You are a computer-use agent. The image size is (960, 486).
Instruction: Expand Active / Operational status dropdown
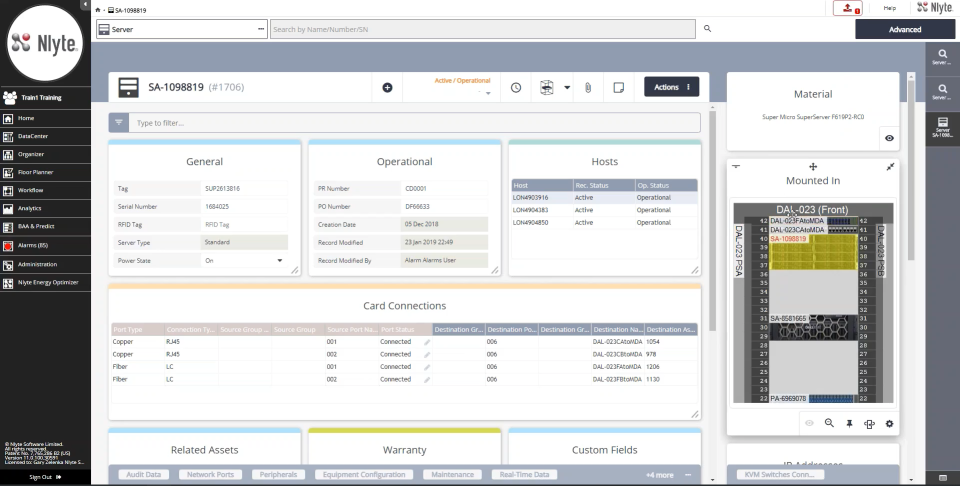coord(488,94)
